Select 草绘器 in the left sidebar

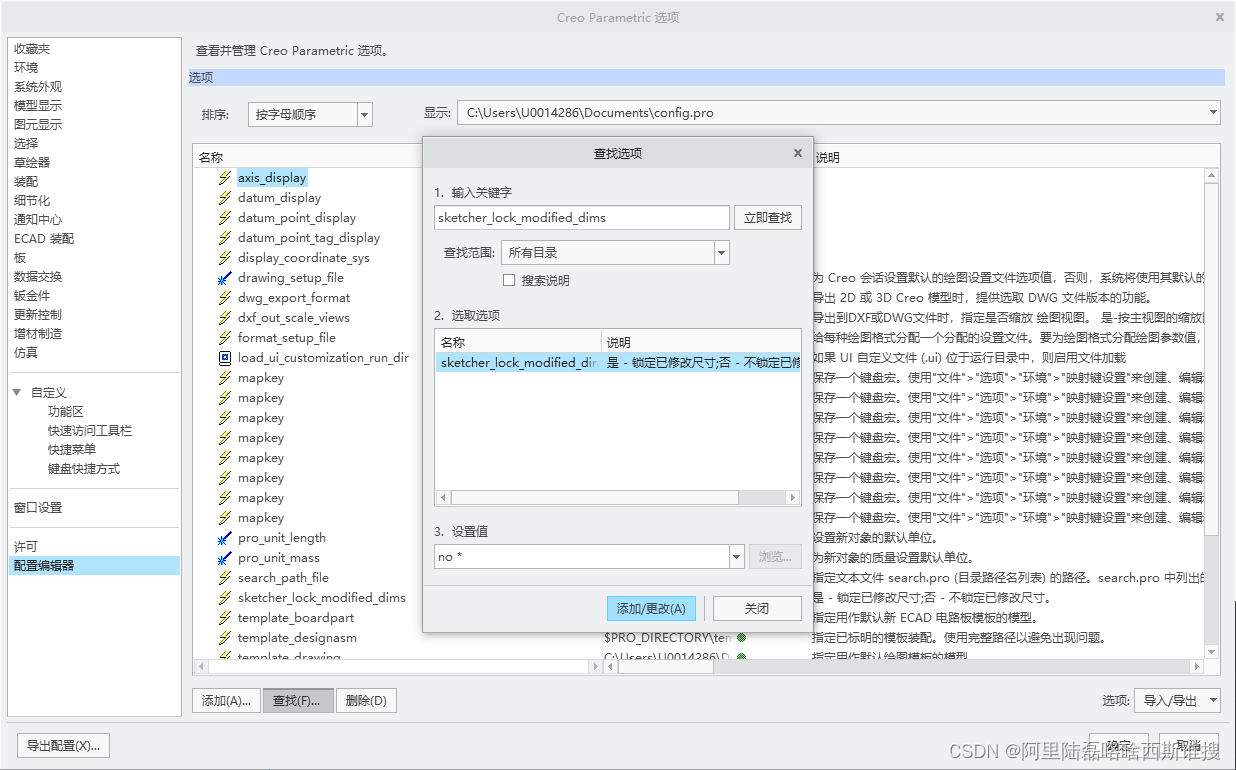(32, 163)
